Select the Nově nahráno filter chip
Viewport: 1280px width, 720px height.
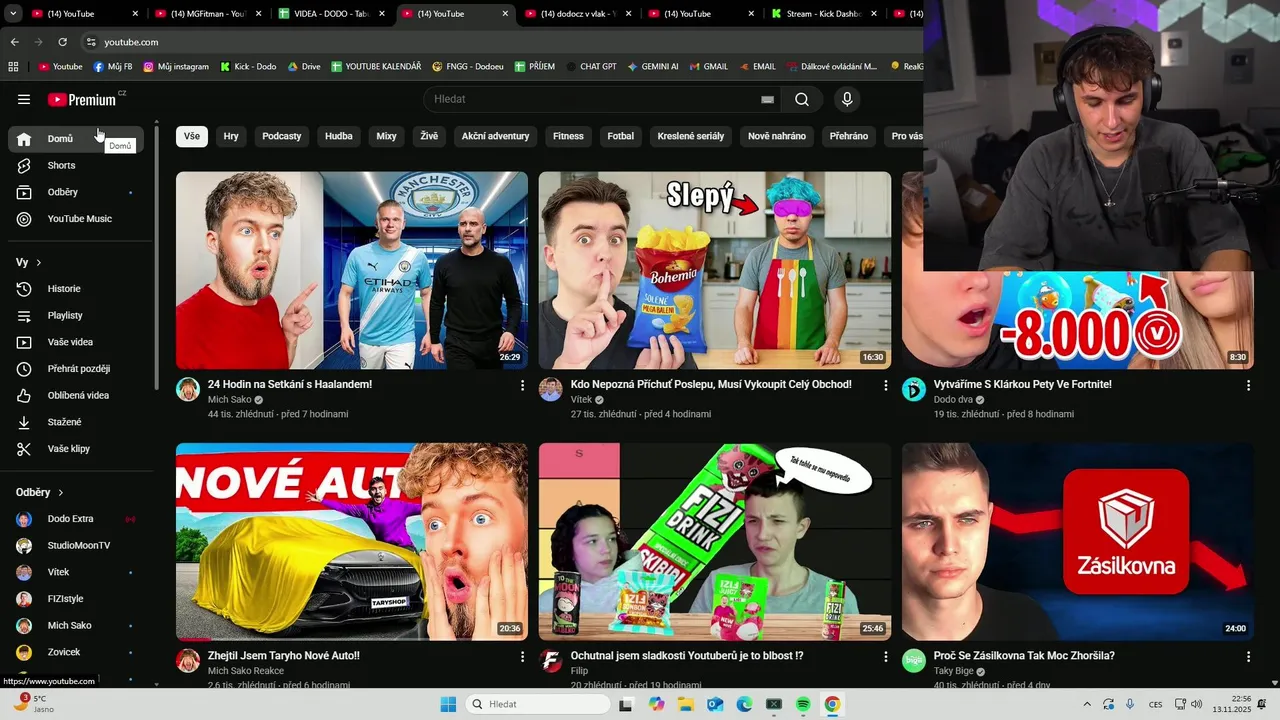[x=777, y=136]
